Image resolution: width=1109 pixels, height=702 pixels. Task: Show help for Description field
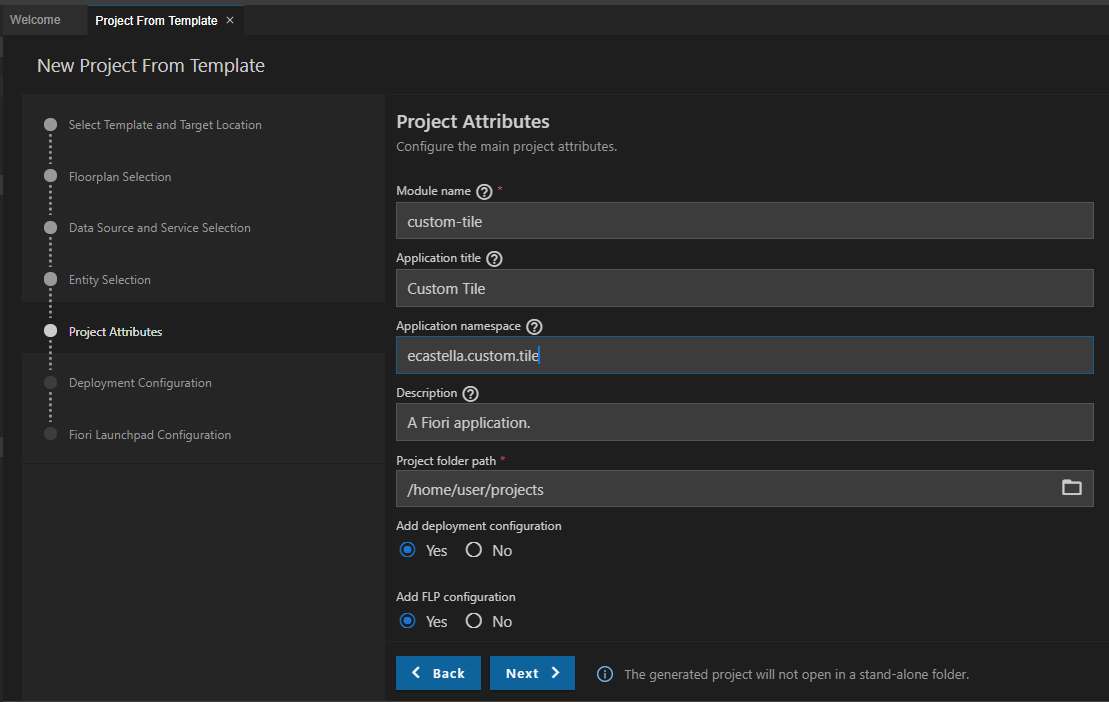click(470, 394)
